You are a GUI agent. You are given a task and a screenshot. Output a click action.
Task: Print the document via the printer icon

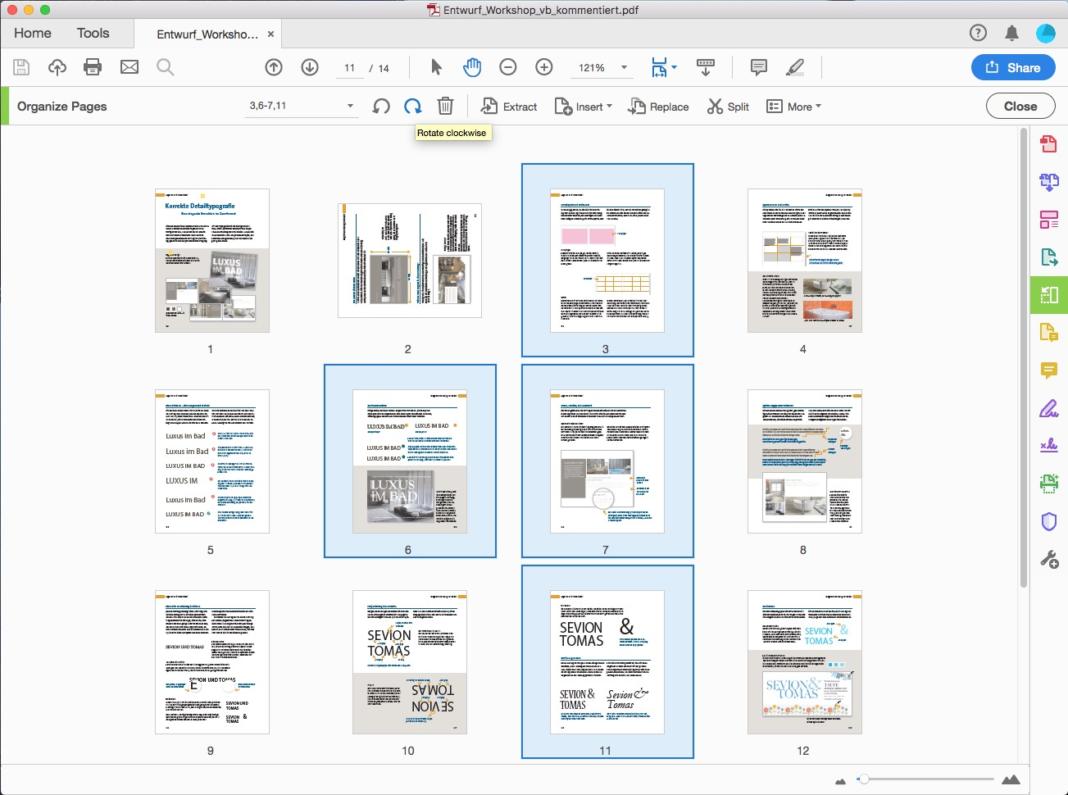pyautogui.click(x=92, y=67)
